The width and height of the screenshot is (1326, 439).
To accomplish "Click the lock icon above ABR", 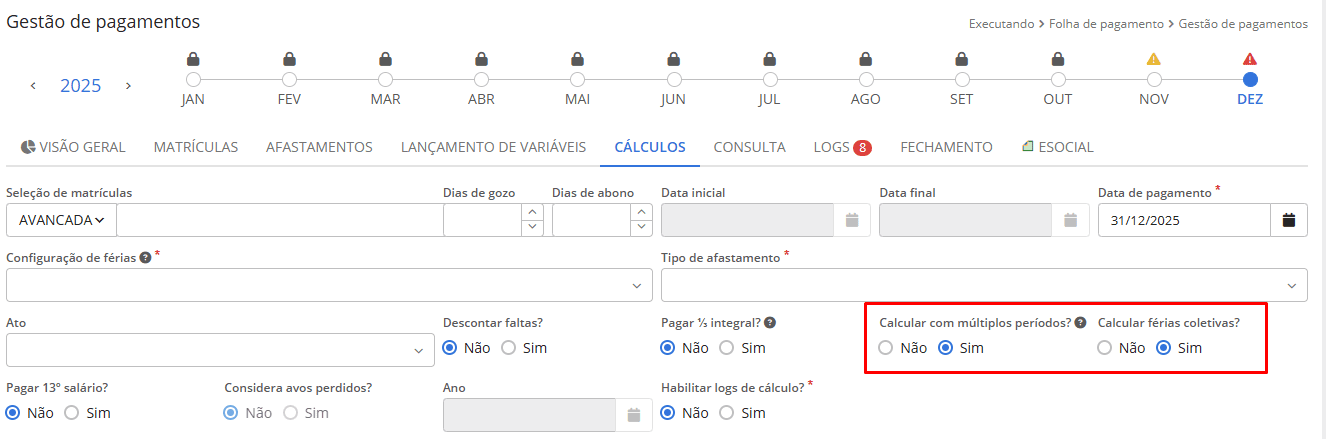I will coord(481,58).
